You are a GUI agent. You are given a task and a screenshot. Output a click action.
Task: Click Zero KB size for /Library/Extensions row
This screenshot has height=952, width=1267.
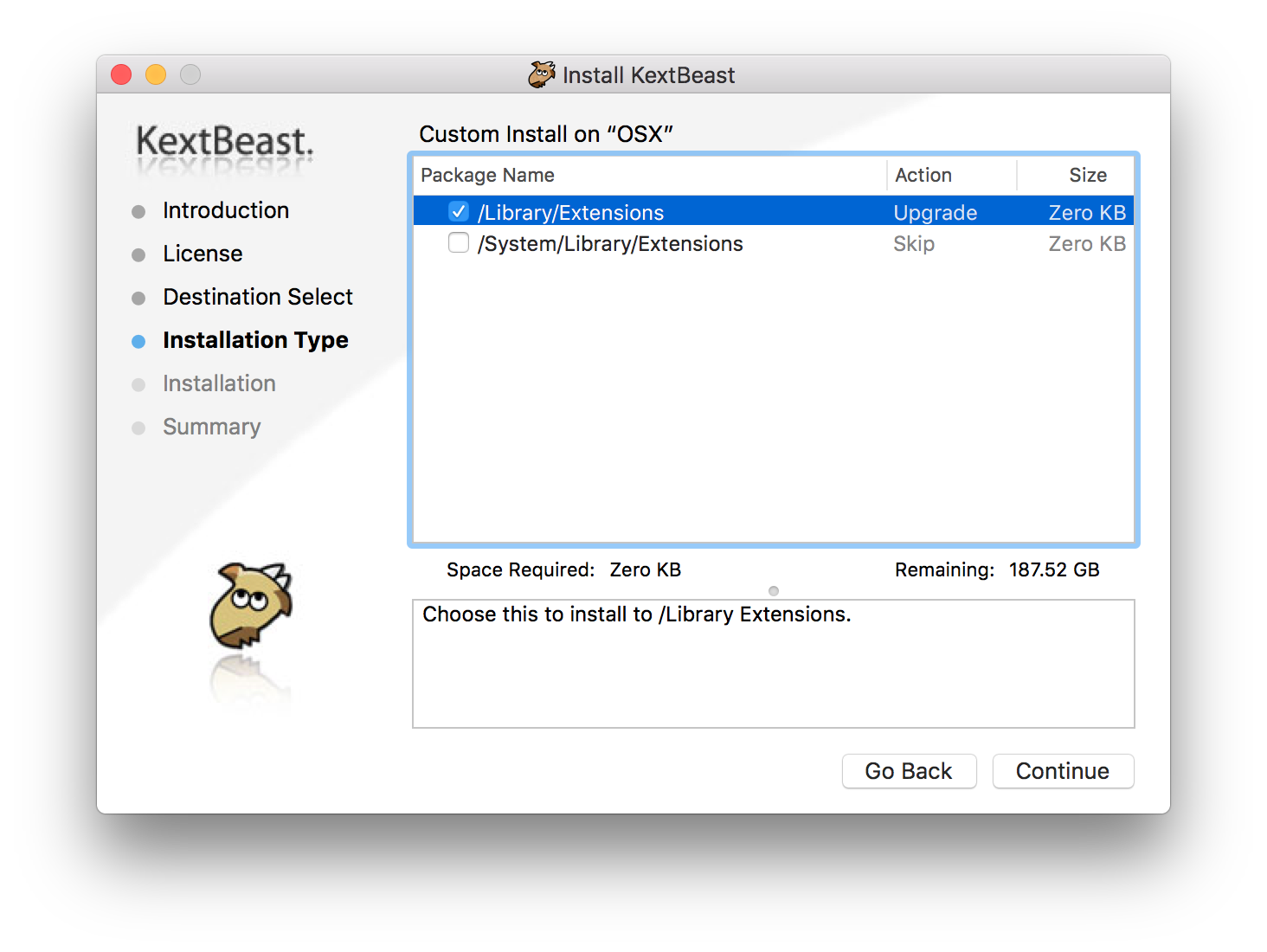pyautogui.click(x=1087, y=213)
